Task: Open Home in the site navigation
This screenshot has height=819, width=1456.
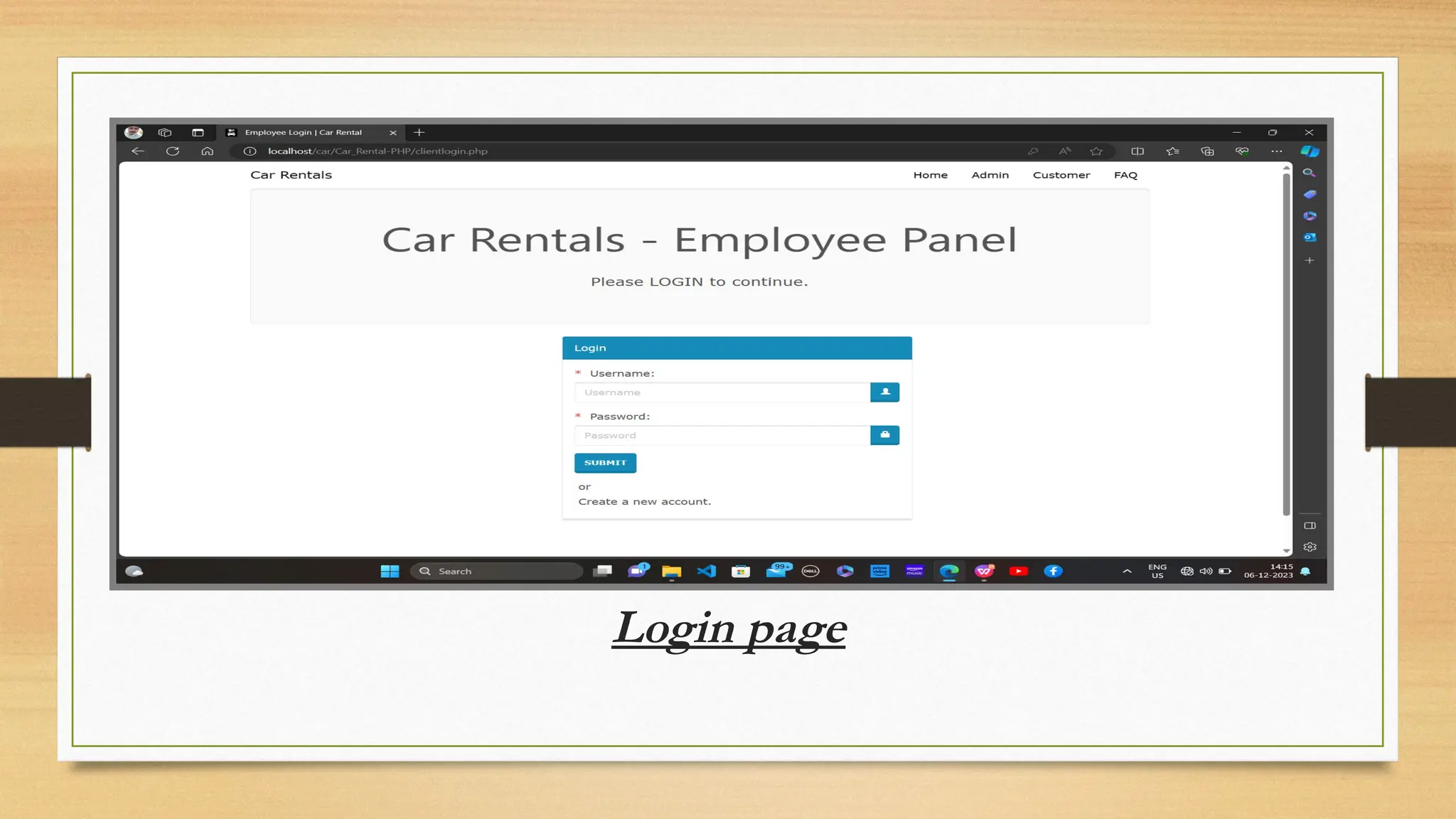Action: (x=931, y=175)
